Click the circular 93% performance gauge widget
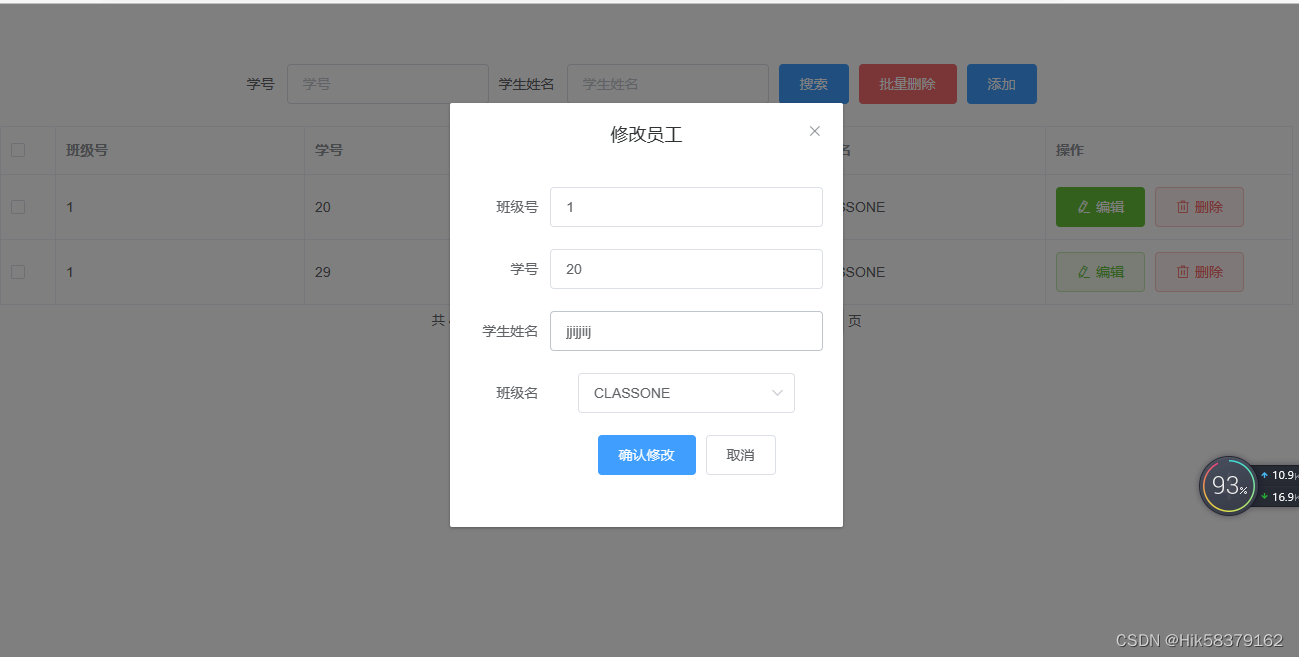This screenshot has height=657, width=1299. tap(1228, 486)
